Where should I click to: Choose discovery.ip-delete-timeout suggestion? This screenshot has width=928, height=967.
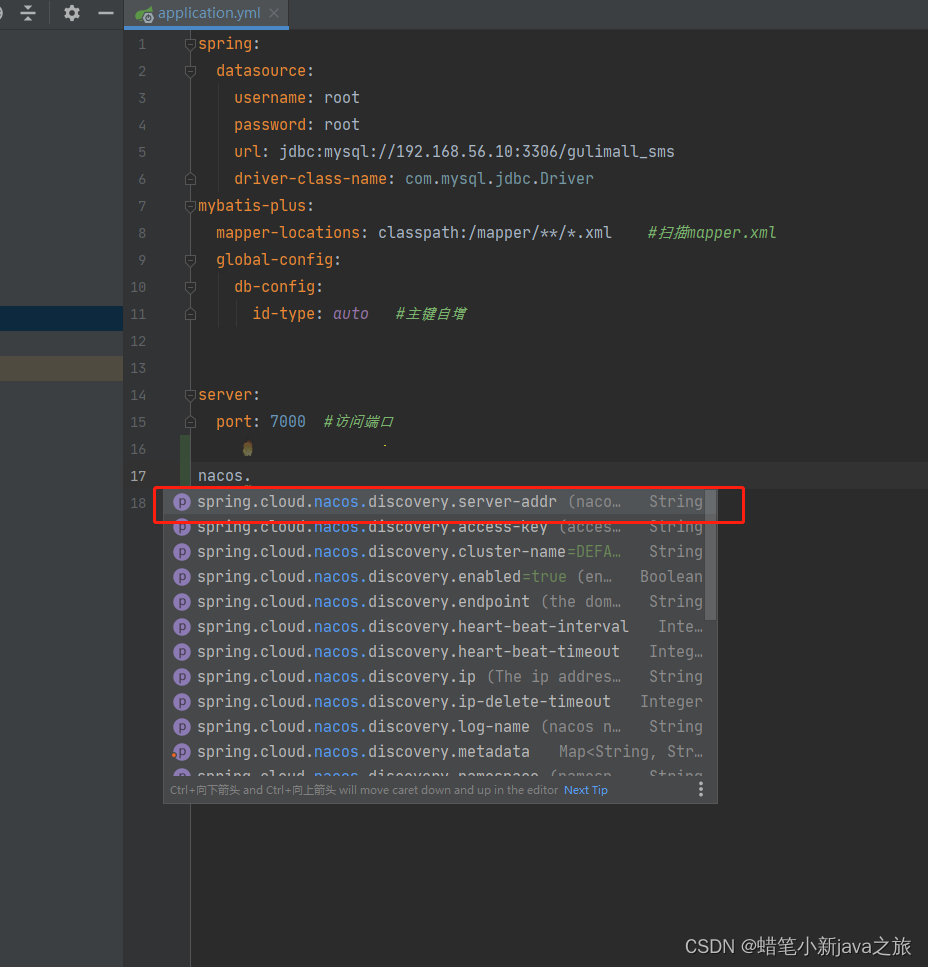click(435, 702)
